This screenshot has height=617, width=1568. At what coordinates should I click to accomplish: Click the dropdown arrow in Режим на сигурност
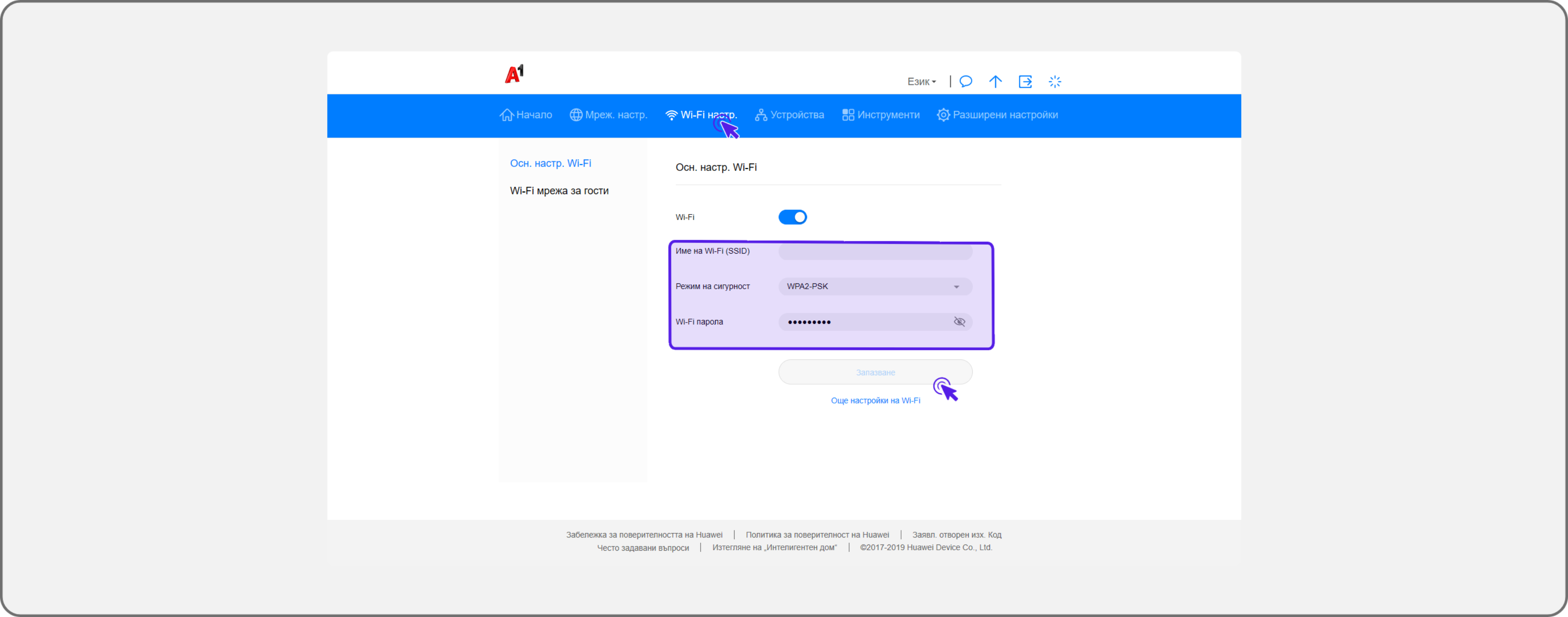956,287
